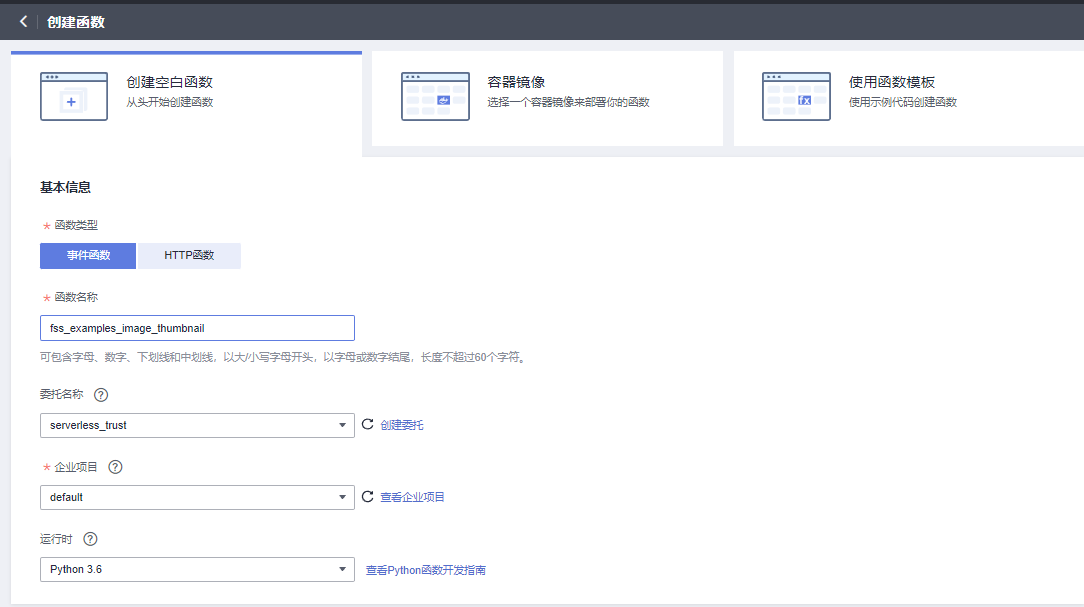Open help icon beside 企业项目
1084x607 pixels.
click(115, 467)
